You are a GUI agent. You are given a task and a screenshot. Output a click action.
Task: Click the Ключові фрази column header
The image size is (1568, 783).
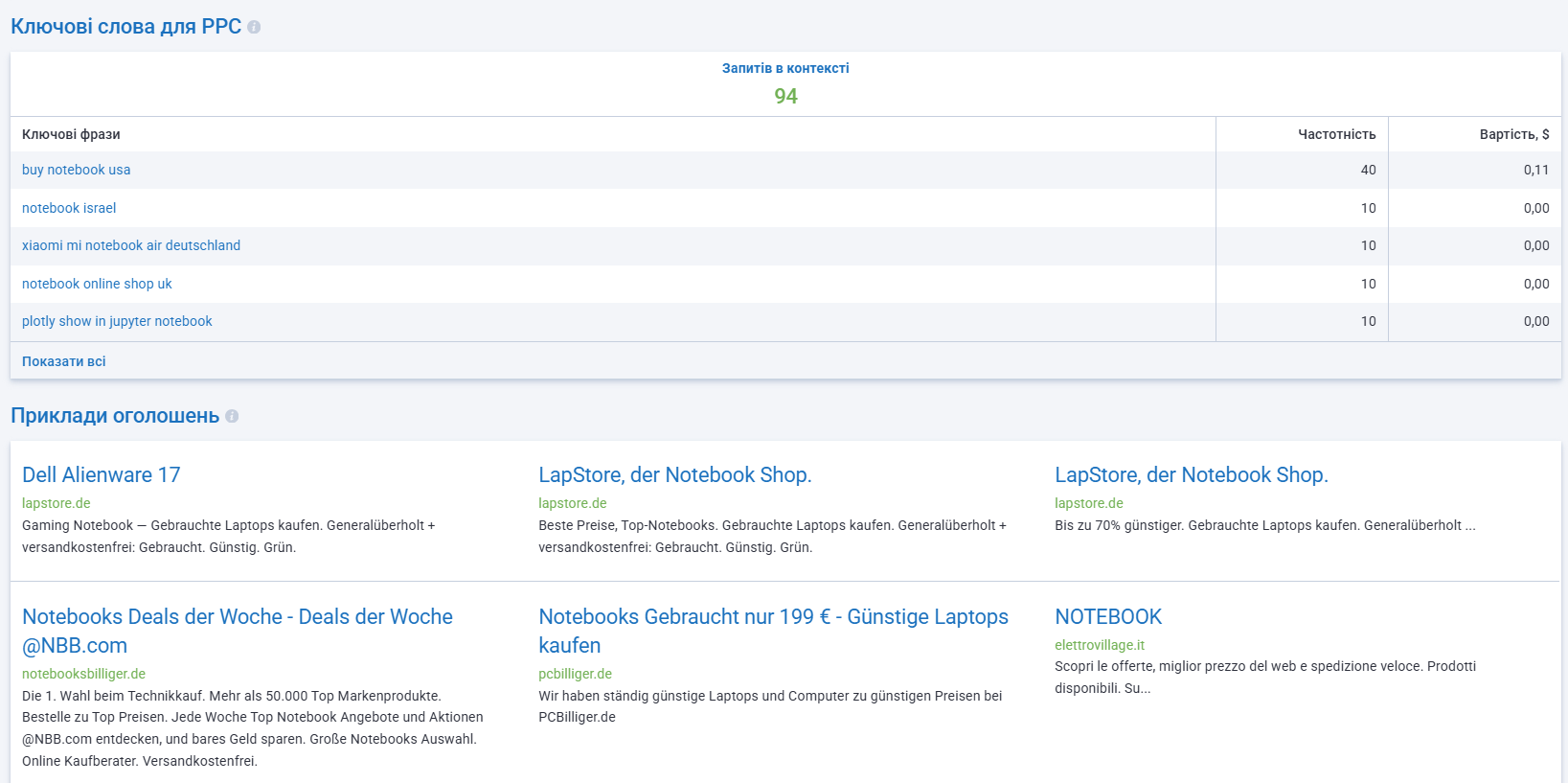[71, 134]
